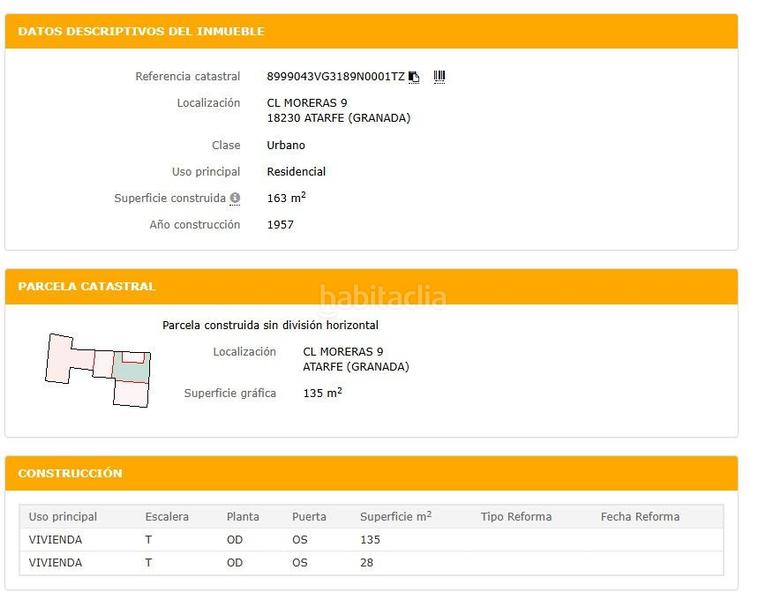Click the Escalera column header
Image resolution: width=766 pixels, height=600 pixels.
click(167, 517)
